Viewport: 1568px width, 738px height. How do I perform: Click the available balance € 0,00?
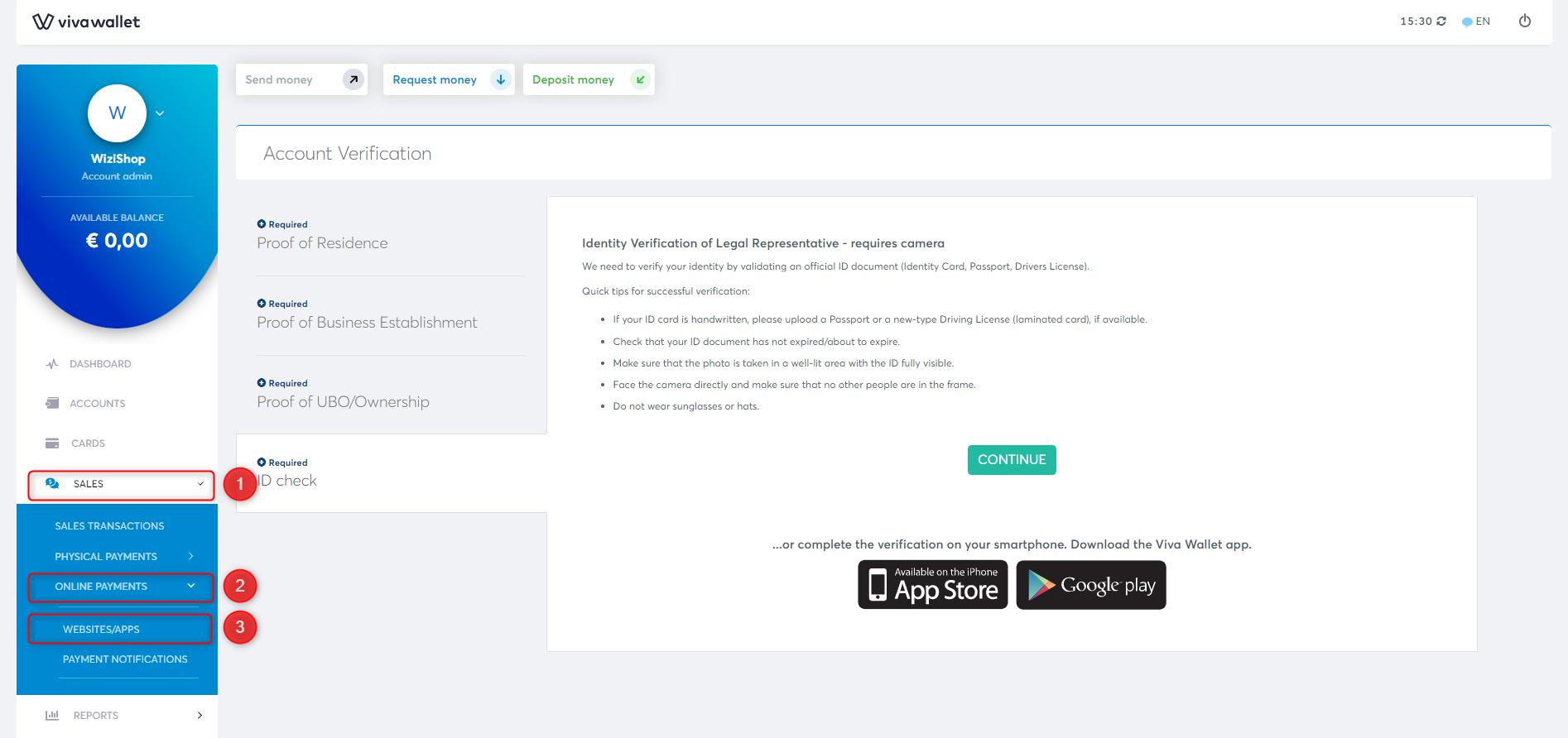point(117,241)
